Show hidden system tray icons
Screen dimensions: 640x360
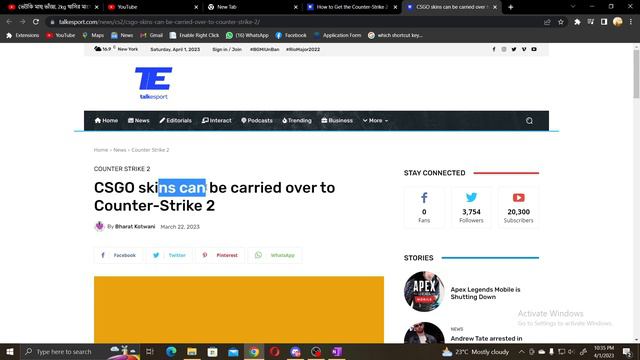(521, 351)
